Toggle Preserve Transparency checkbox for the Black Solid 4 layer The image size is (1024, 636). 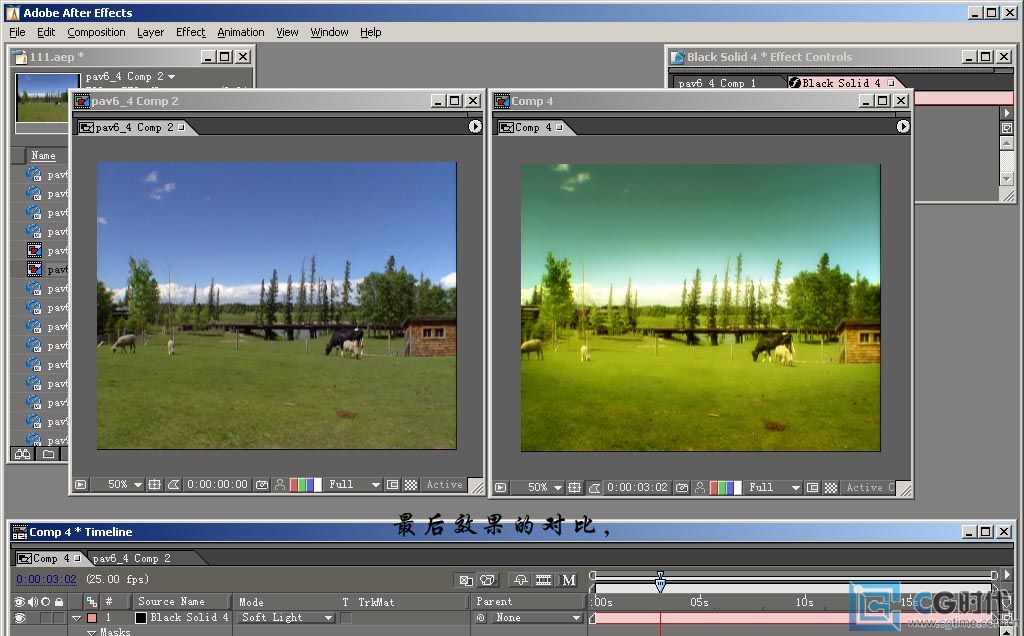coord(346,618)
